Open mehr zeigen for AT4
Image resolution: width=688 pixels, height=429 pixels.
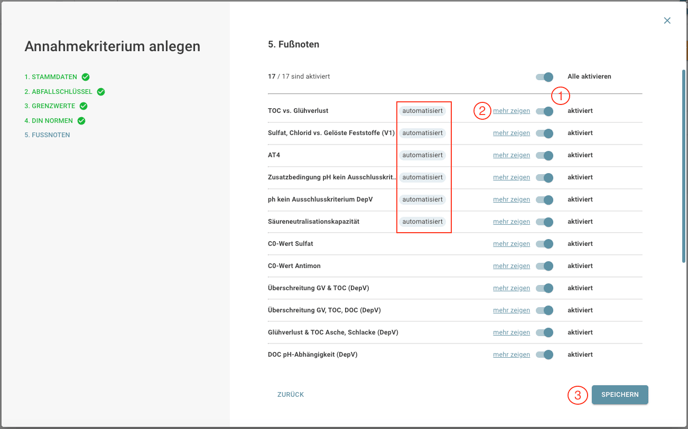(511, 155)
